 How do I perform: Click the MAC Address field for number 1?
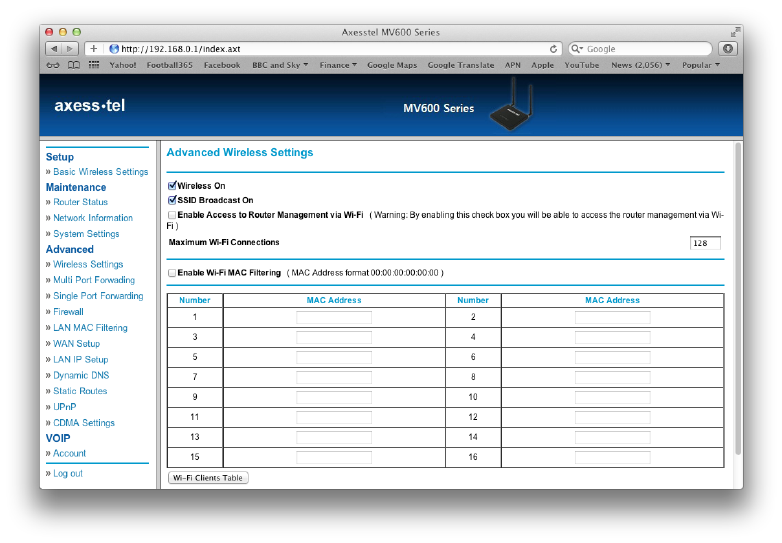click(334, 317)
